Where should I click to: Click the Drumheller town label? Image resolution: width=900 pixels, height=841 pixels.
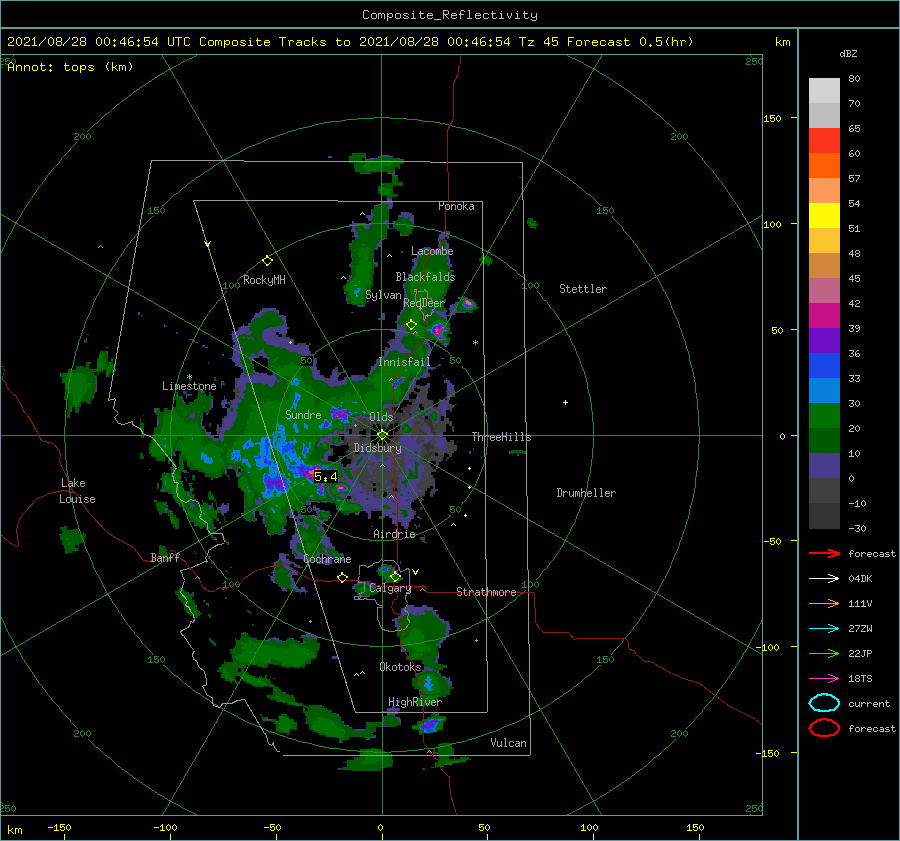pos(585,493)
